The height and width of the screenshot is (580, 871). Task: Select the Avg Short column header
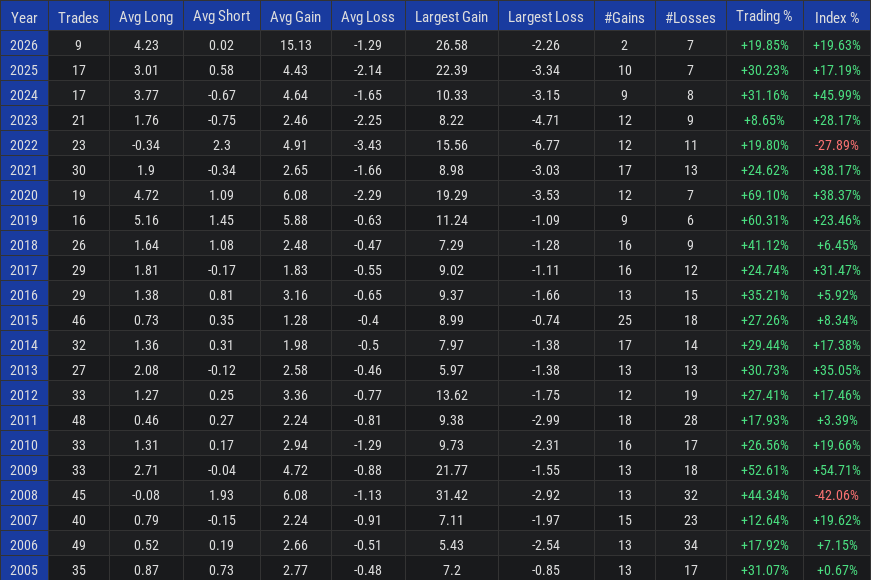point(221,16)
